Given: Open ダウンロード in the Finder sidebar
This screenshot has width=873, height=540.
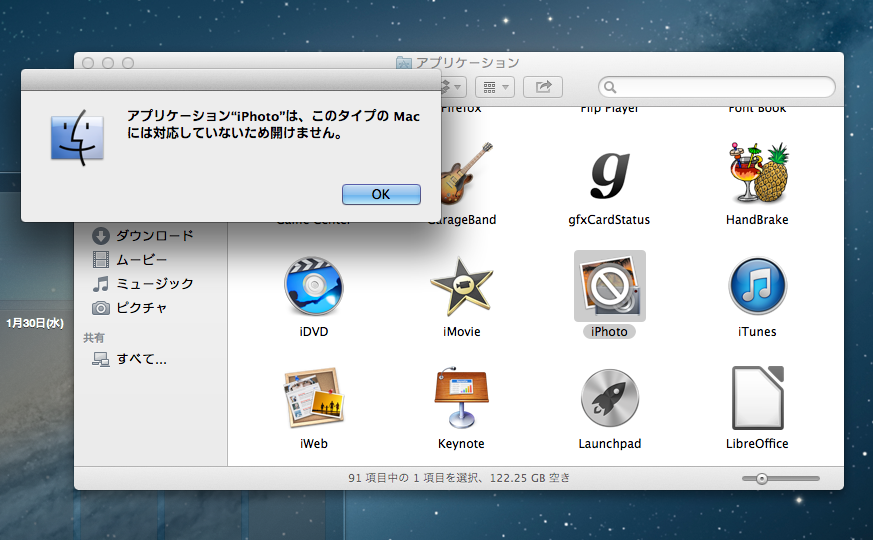Looking at the screenshot, I should pos(154,236).
